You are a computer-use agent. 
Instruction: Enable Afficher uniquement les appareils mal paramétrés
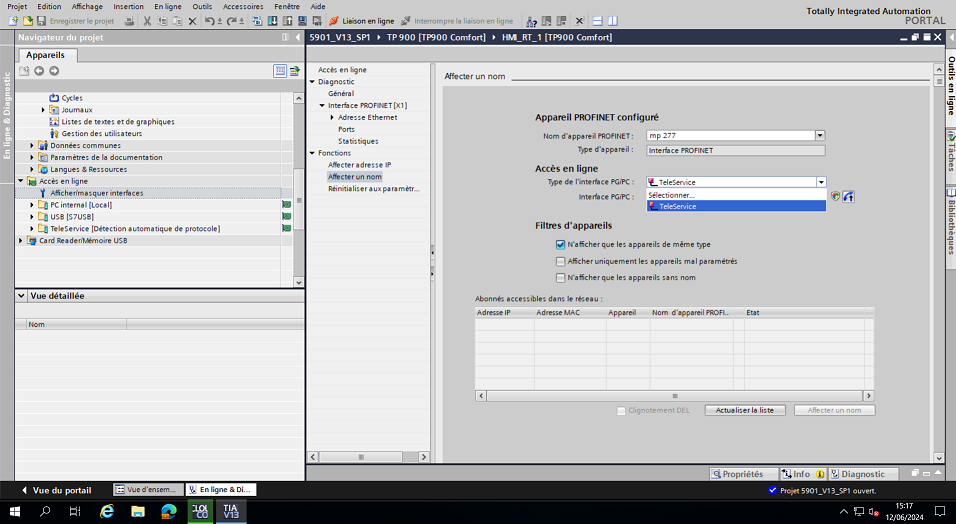coord(561,261)
